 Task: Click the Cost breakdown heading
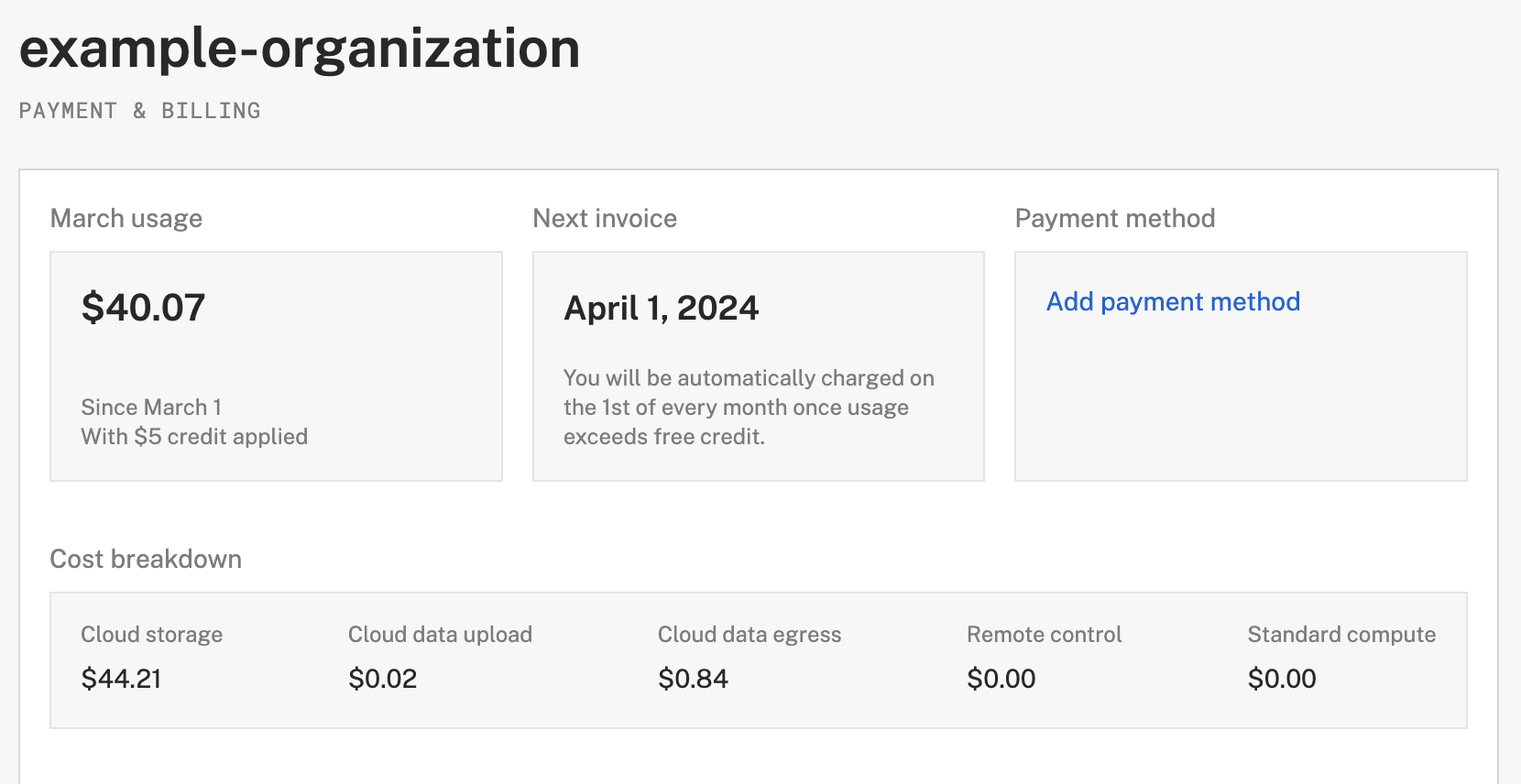pos(146,560)
